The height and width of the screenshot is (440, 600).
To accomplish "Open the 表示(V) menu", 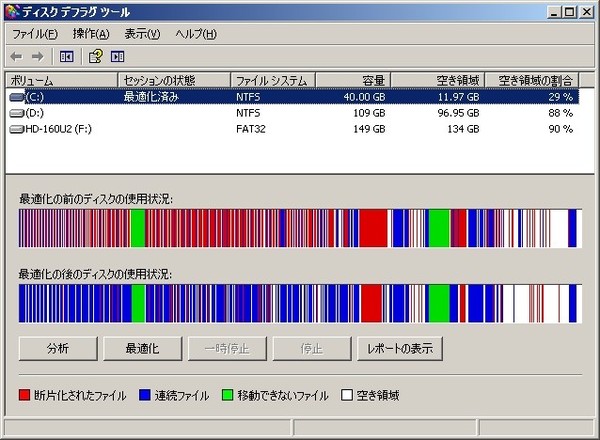I will coord(143,34).
